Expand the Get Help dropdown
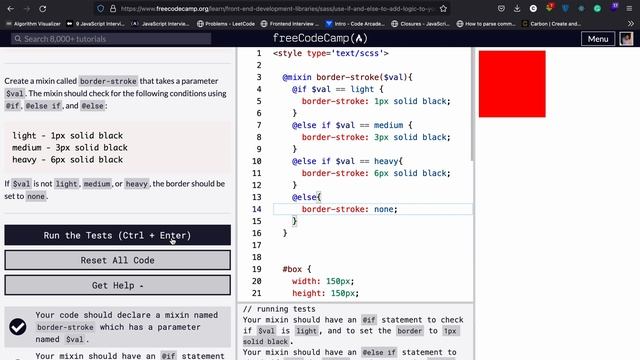The height and width of the screenshot is (360, 640). tap(118, 285)
